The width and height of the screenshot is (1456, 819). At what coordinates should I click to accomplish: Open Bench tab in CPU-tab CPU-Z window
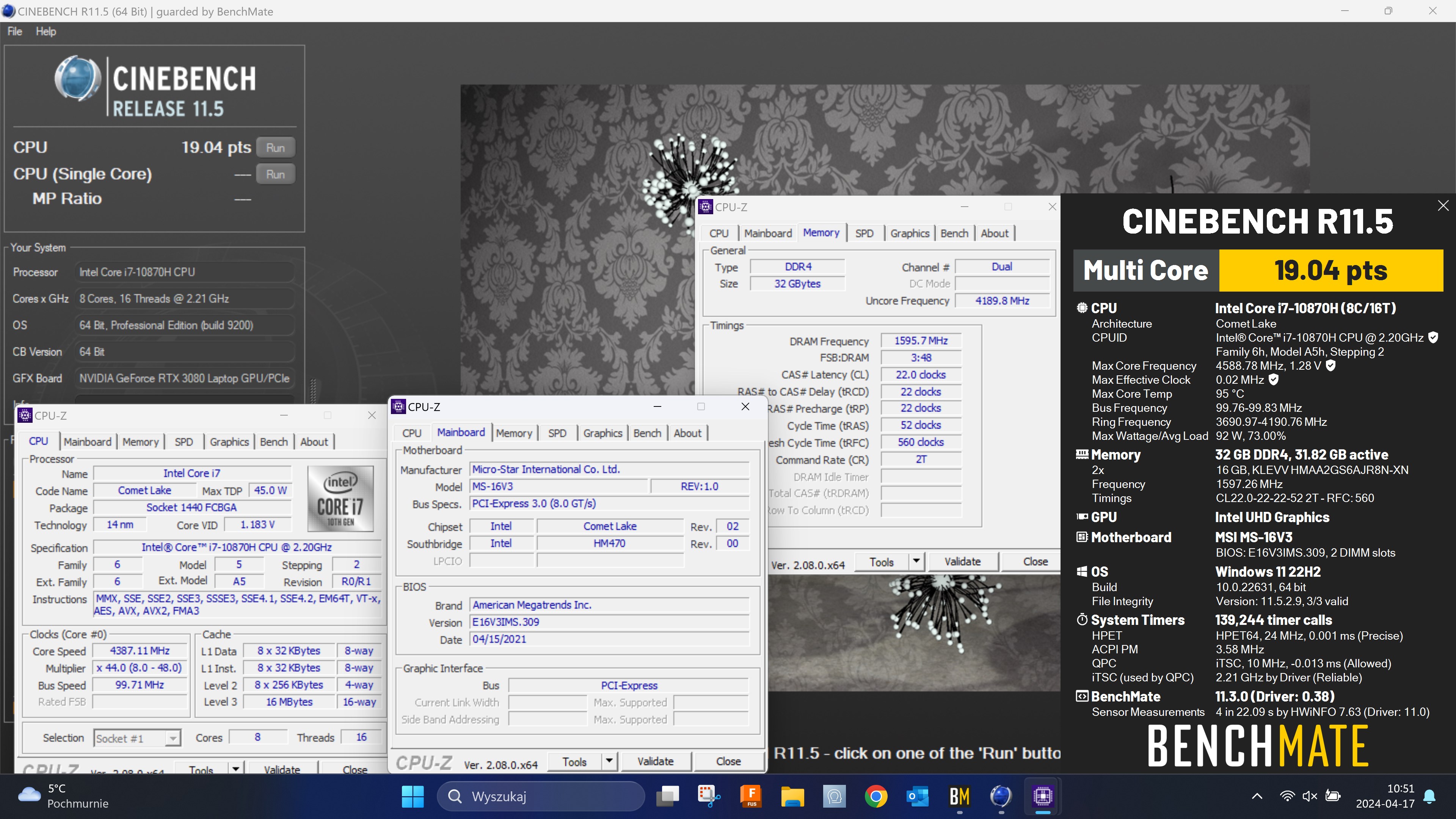coord(273,442)
